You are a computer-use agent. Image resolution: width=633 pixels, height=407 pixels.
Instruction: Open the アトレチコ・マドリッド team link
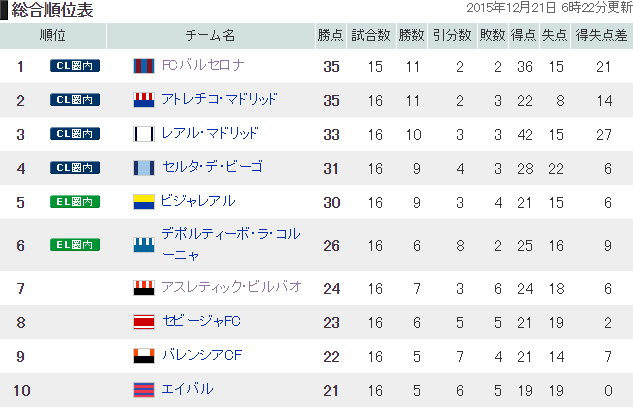pos(219,99)
